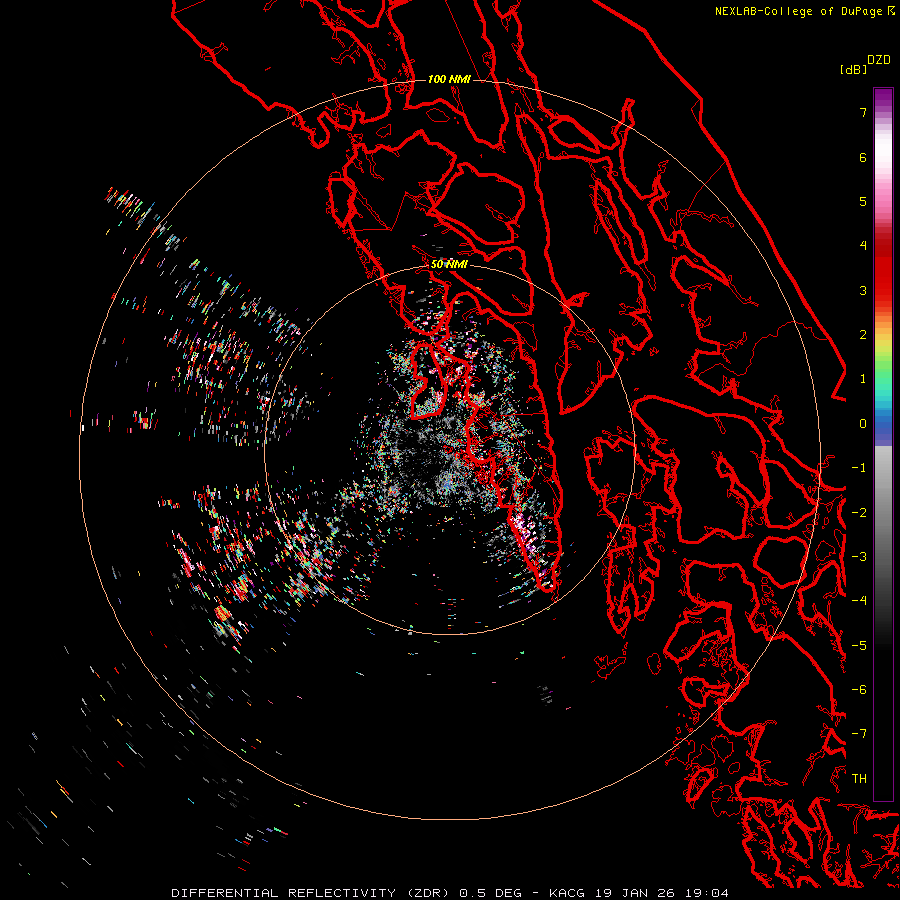Click the 4 tick on the colorbar
The width and height of the screenshot is (900, 900).
tap(863, 246)
